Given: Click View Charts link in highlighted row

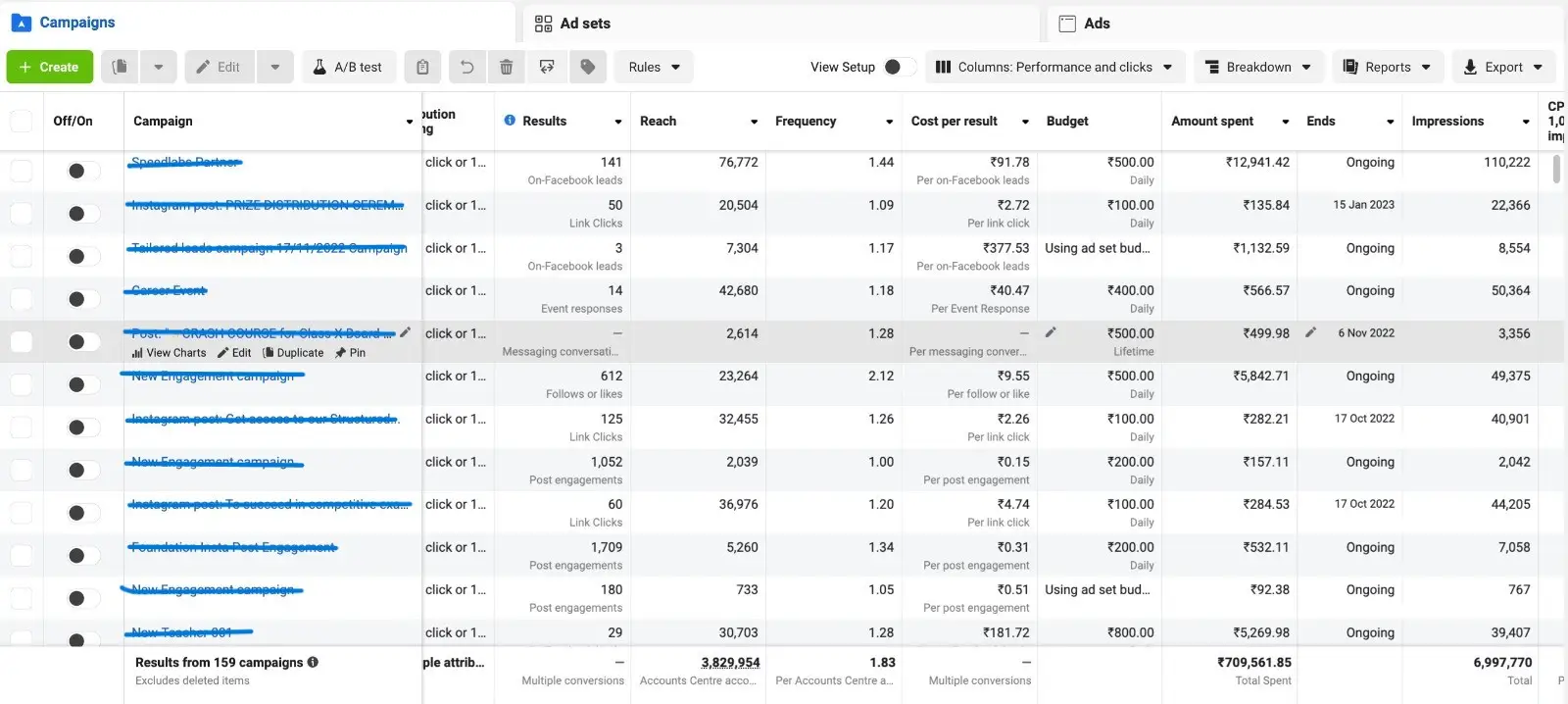Looking at the screenshot, I should point(170,353).
